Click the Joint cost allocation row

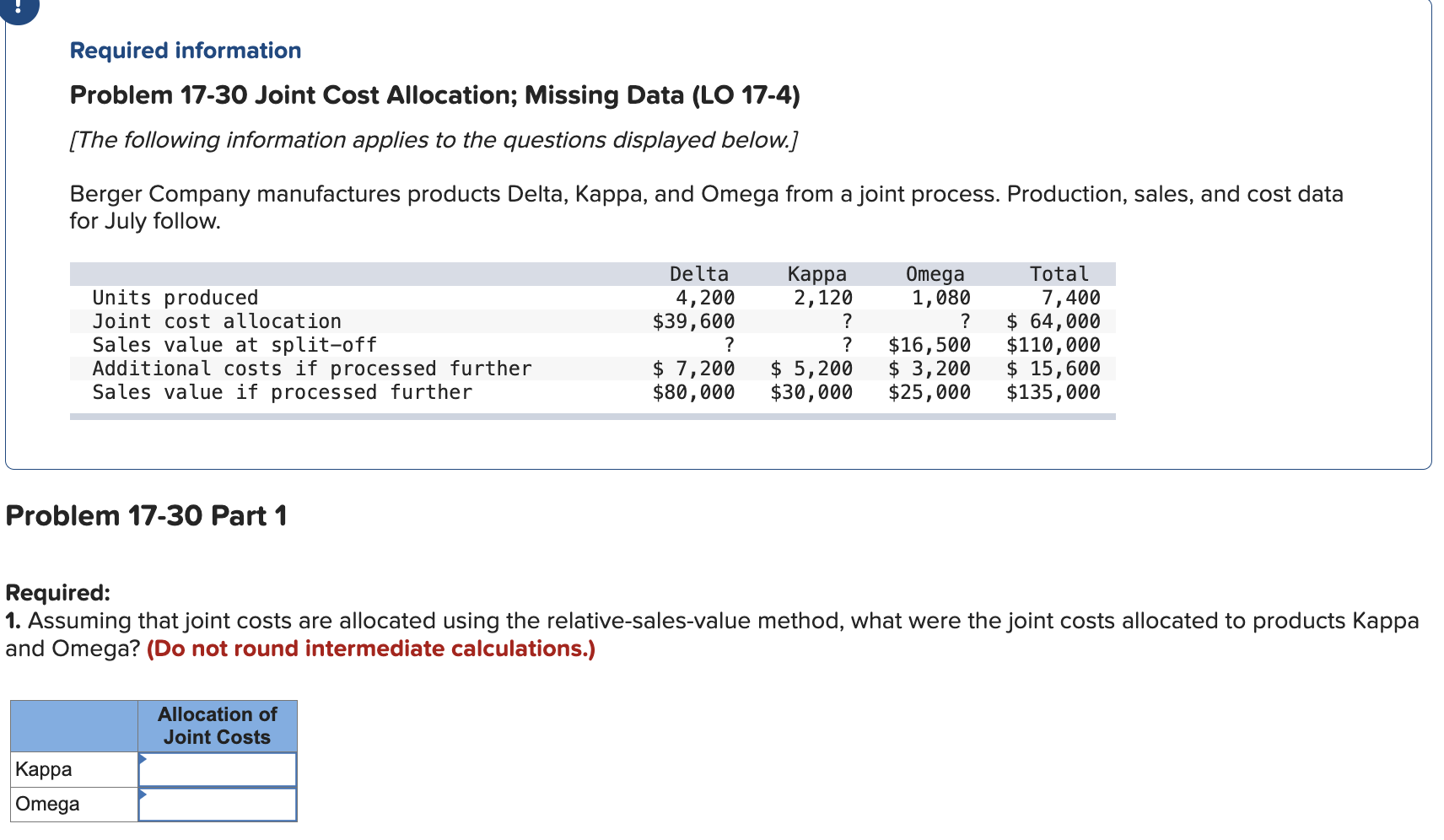[217, 320]
